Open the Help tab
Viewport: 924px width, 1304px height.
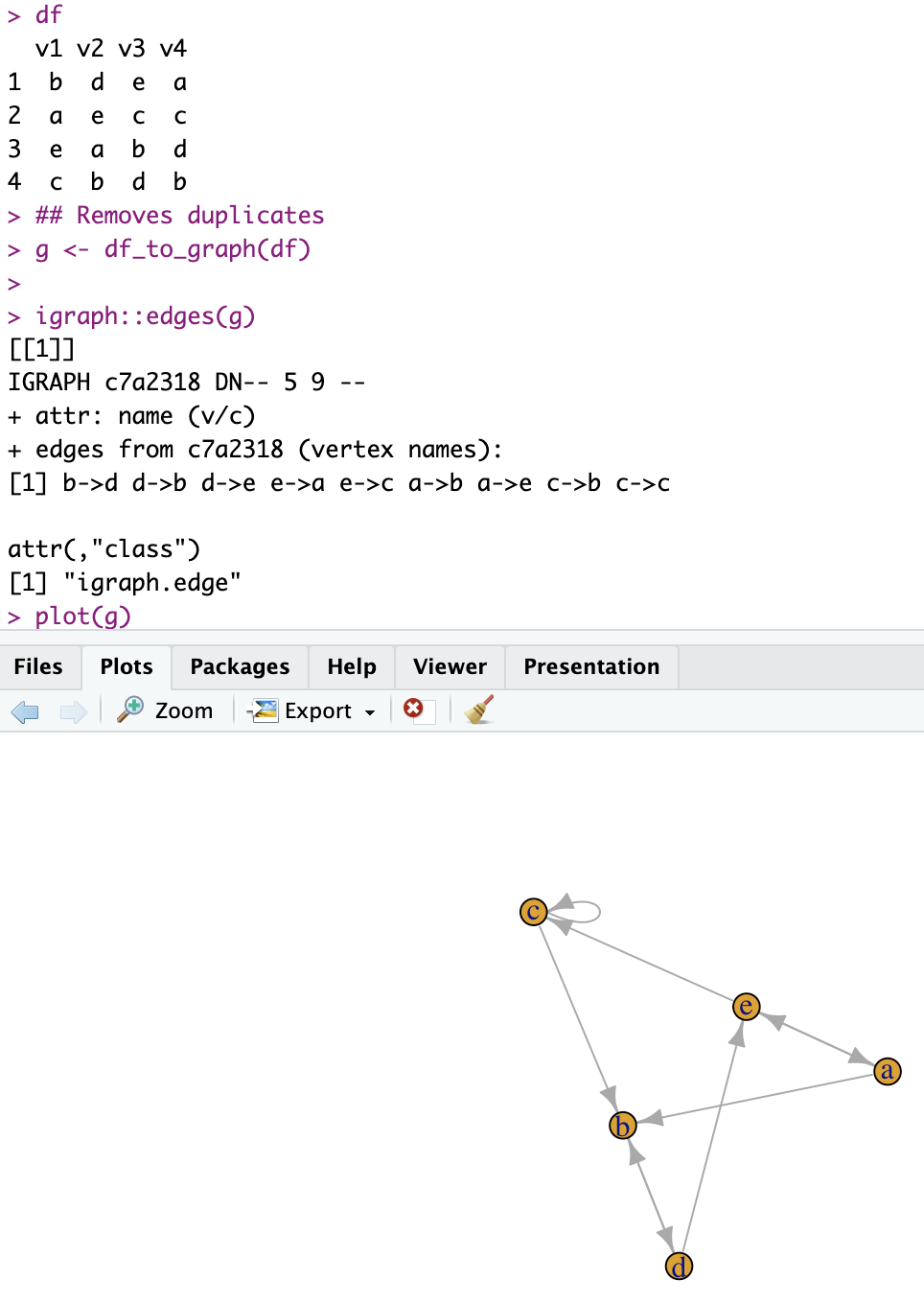[x=352, y=666]
